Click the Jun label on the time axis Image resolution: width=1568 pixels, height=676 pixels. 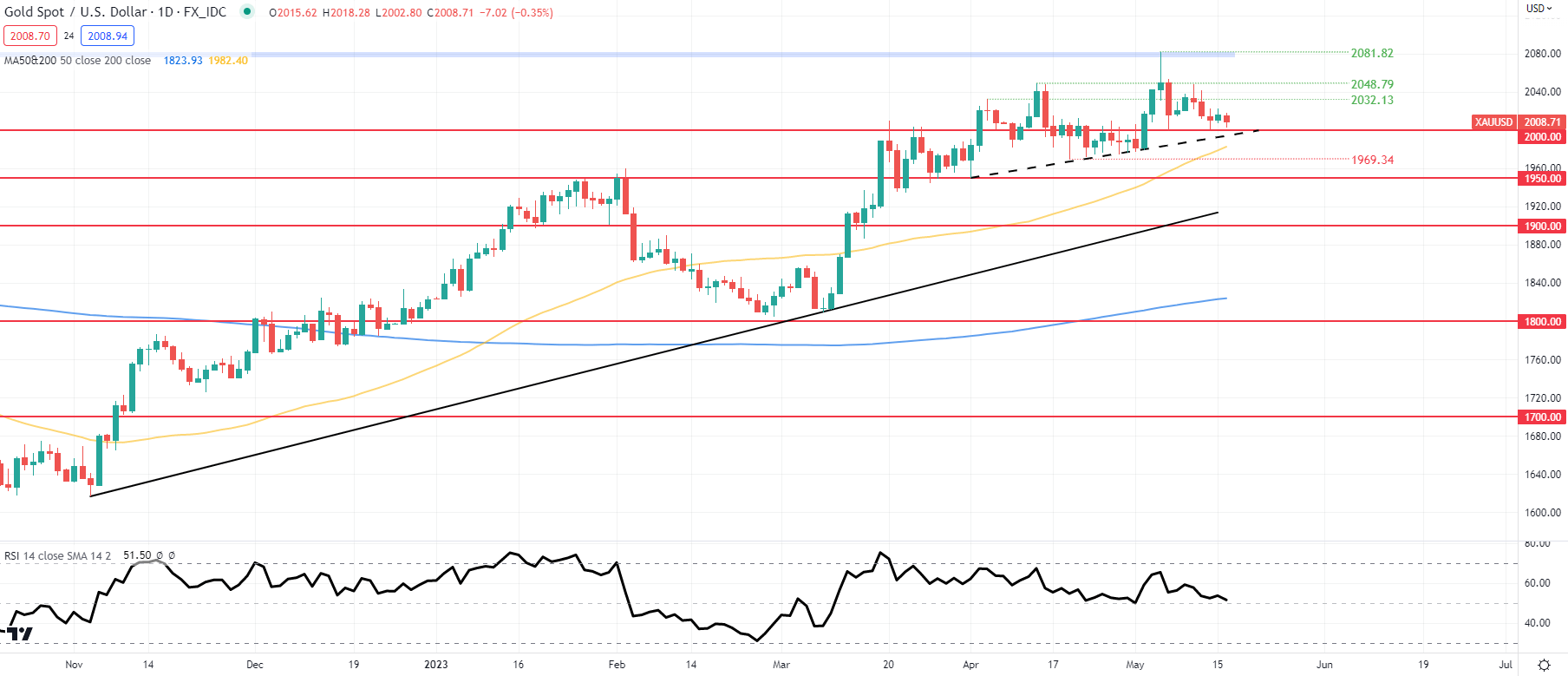click(x=1324, y=665)
